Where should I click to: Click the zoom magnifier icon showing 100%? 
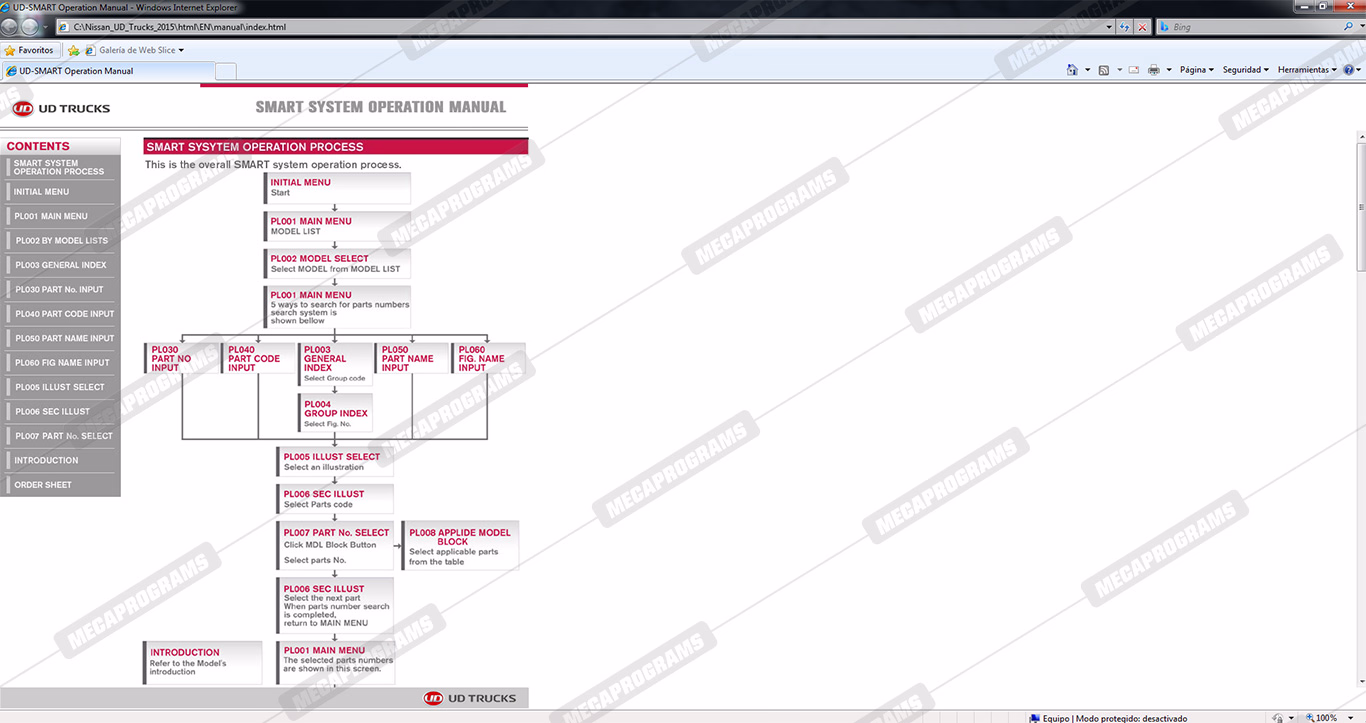tap(1309, 718)
